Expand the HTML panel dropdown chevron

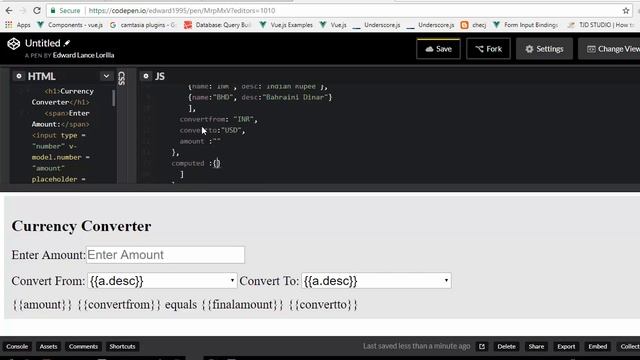point(106,76)
